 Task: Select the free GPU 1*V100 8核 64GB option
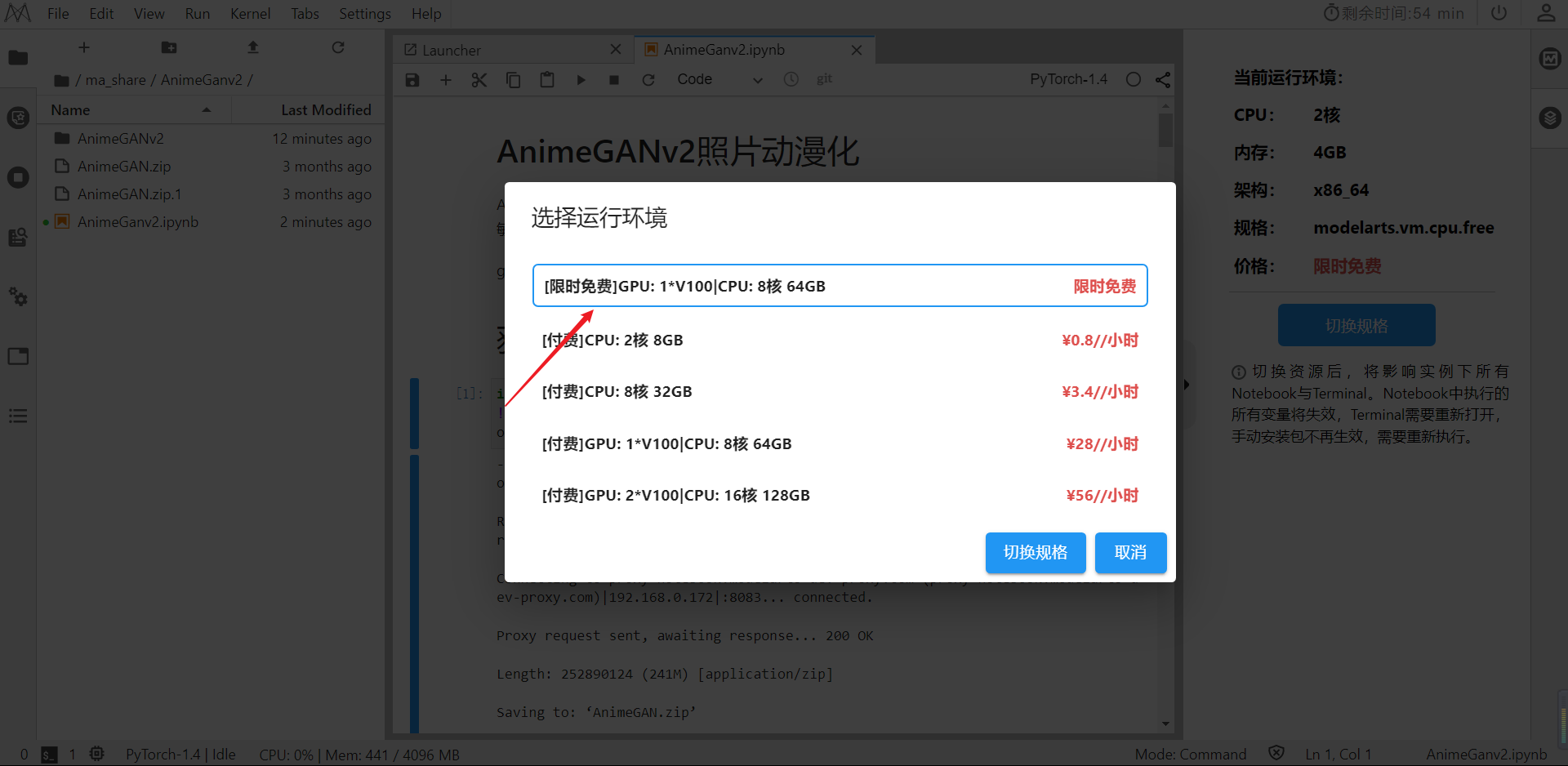[x=840, y=286]
